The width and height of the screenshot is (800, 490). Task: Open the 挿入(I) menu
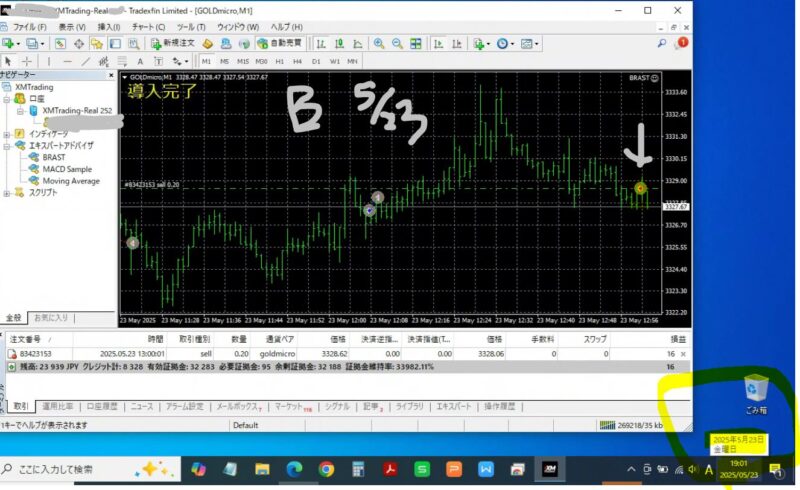click(109, 27)
